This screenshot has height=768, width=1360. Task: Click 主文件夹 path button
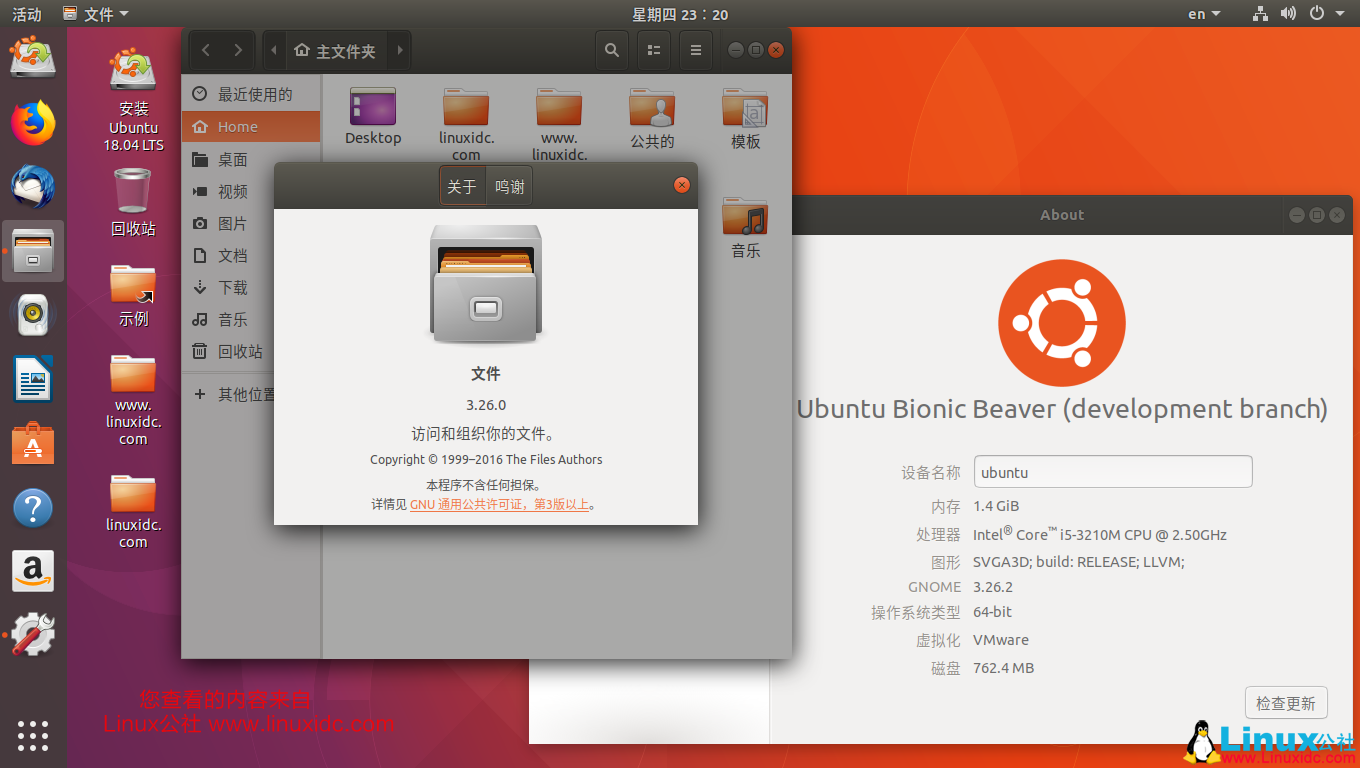tap(336, 50)
